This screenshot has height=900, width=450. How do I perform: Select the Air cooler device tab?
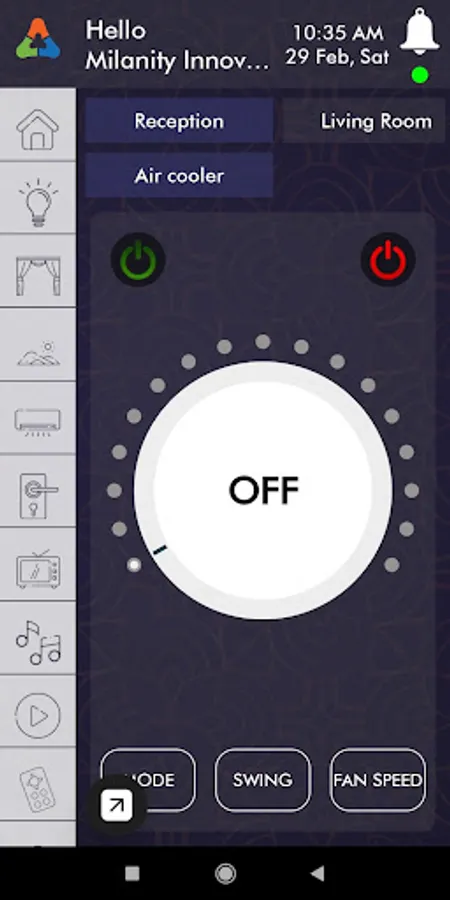179,176
